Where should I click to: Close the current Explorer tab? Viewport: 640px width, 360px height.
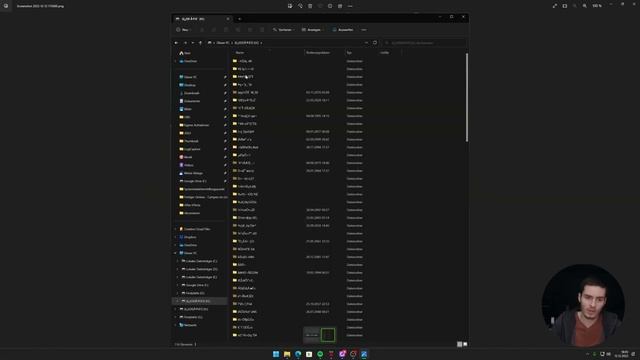tap(228, 19)
